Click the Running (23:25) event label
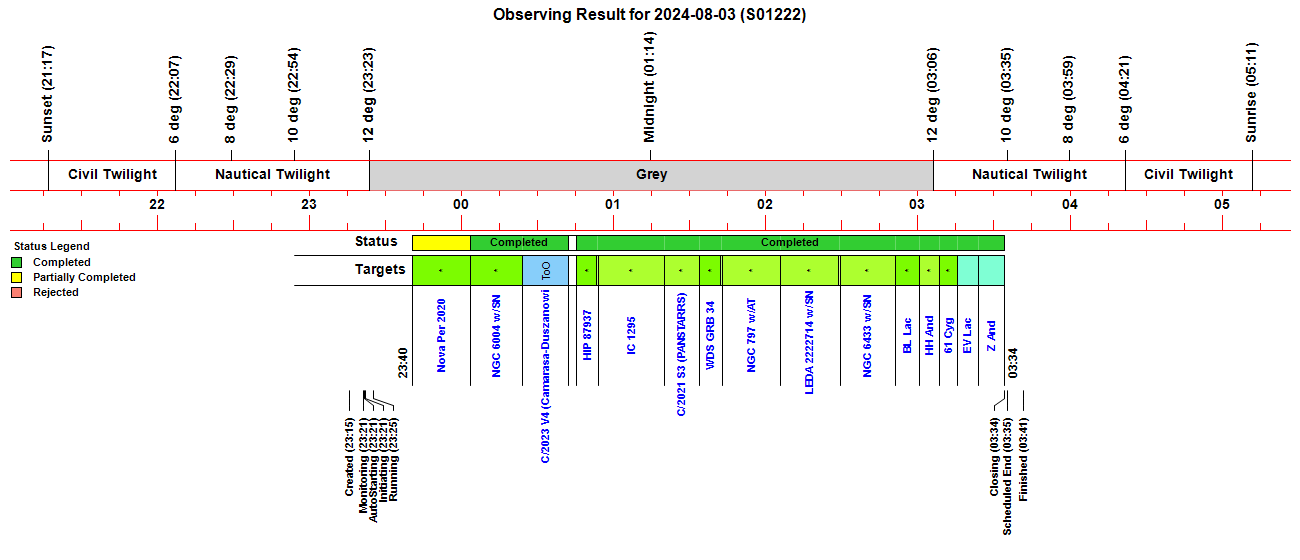Viewport: 1300px width, 560px height. pos(393,457)
